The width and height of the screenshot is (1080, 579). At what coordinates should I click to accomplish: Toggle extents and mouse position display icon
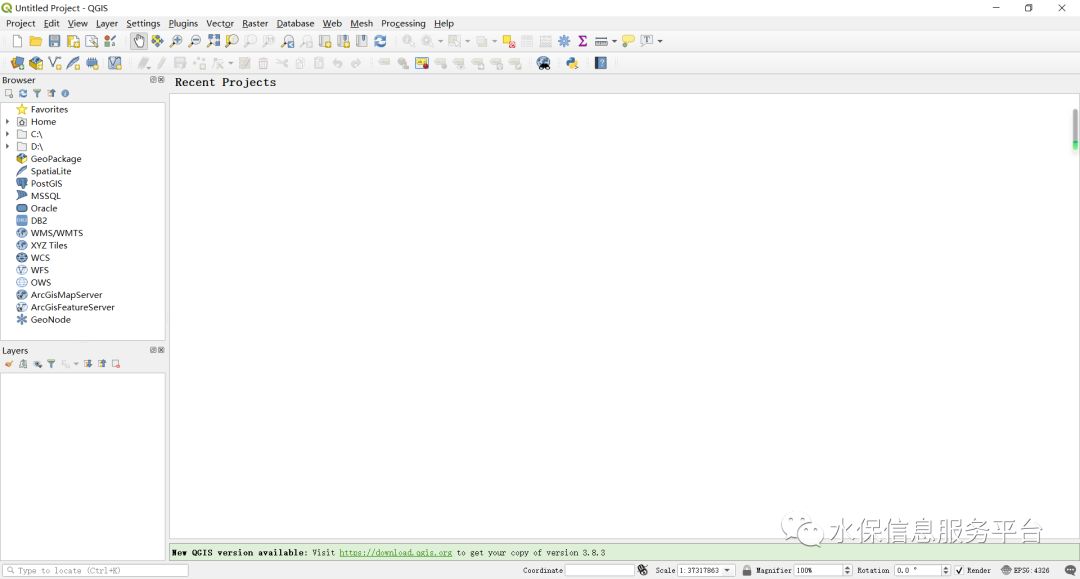pos(643,570)
